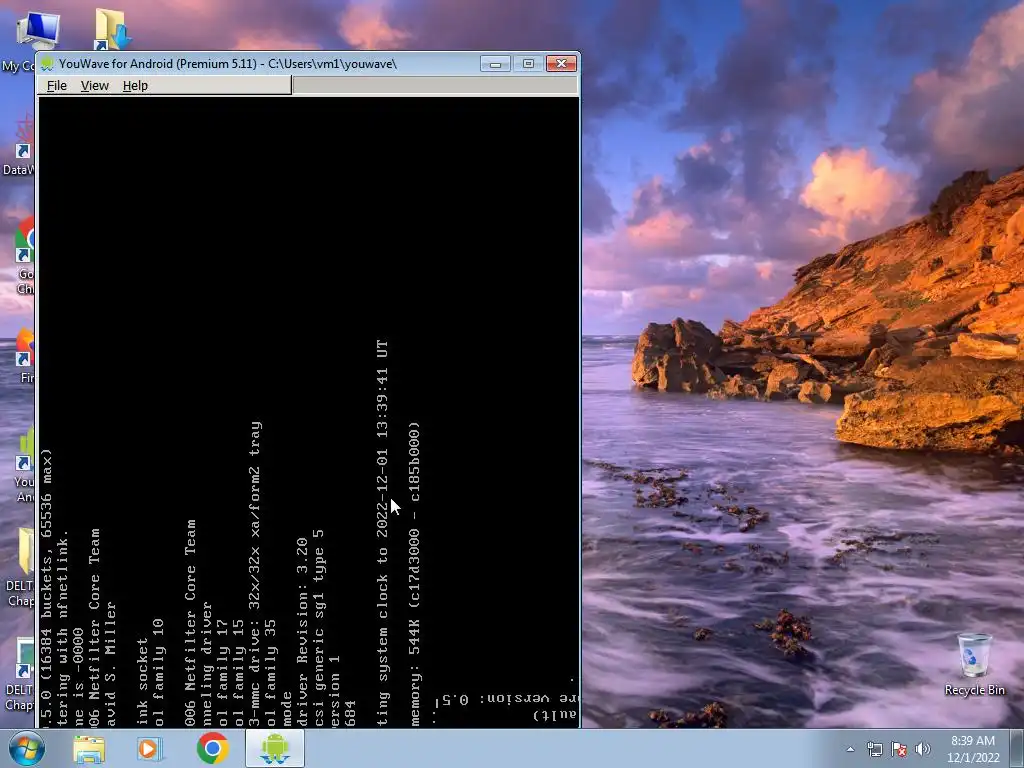Close the YouWave for Android window
Viewport: 1024px width, 768px height.
click(x=561, y=63)
